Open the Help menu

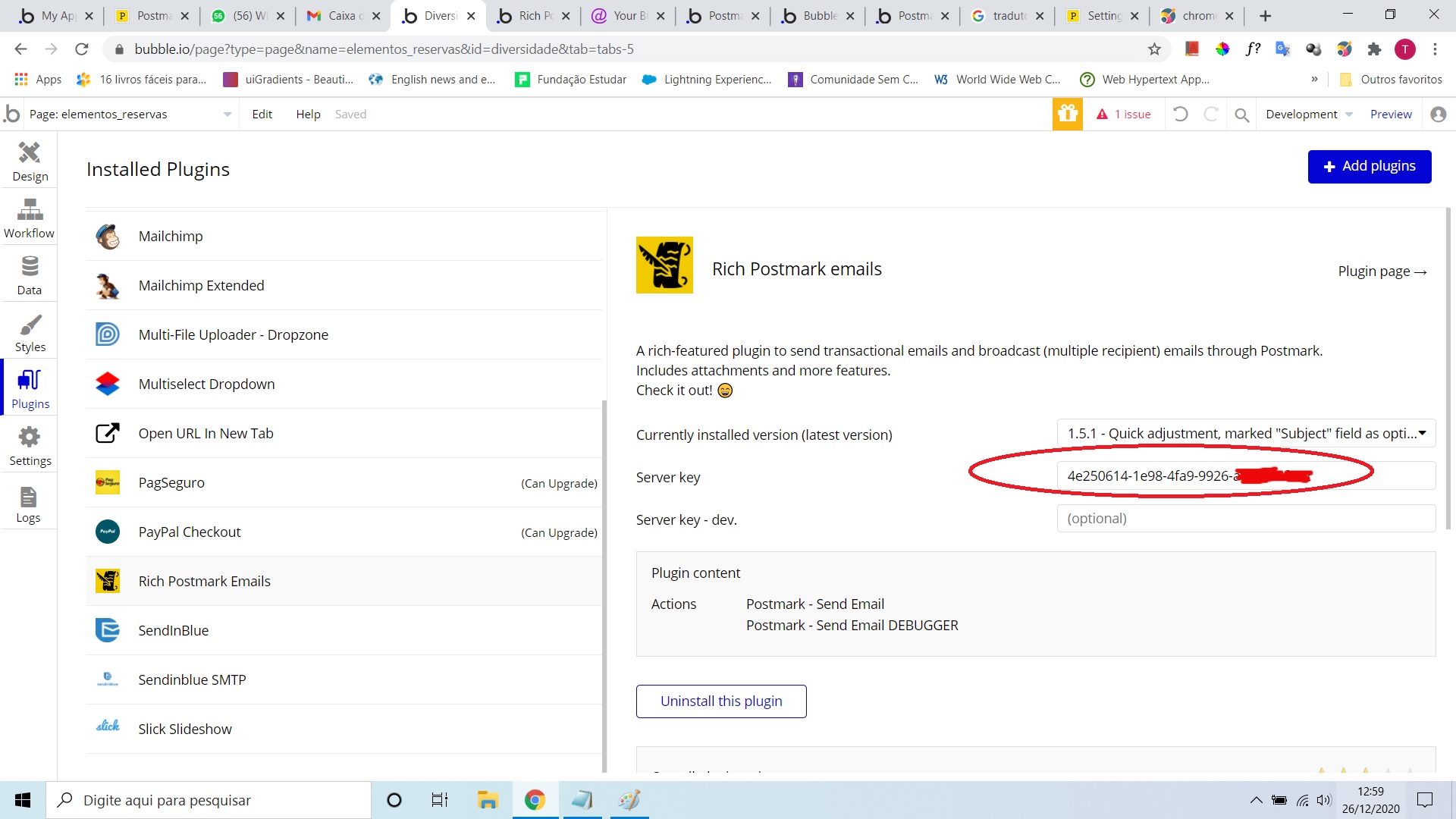308,114
